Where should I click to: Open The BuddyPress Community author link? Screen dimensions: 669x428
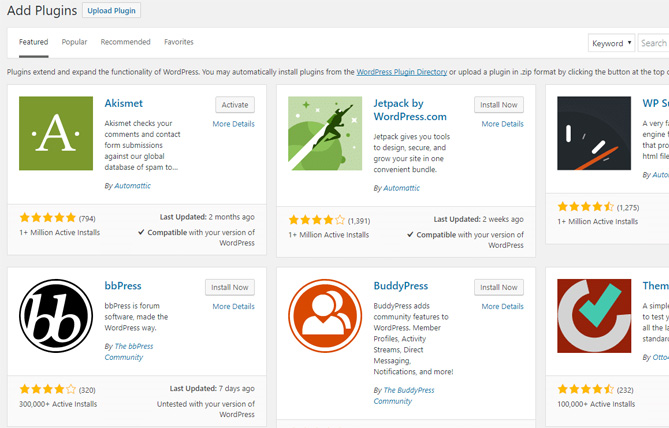tap(404, 396)
